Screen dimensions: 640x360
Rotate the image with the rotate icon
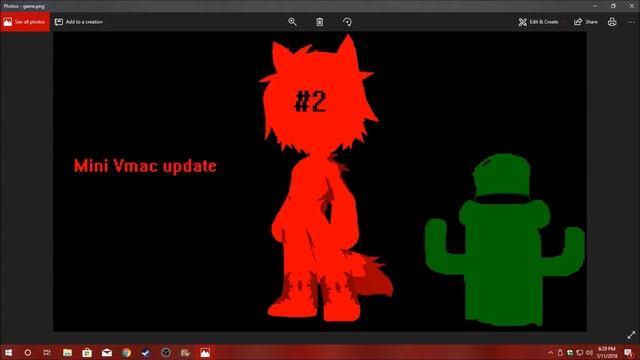(x=347, y=22)
